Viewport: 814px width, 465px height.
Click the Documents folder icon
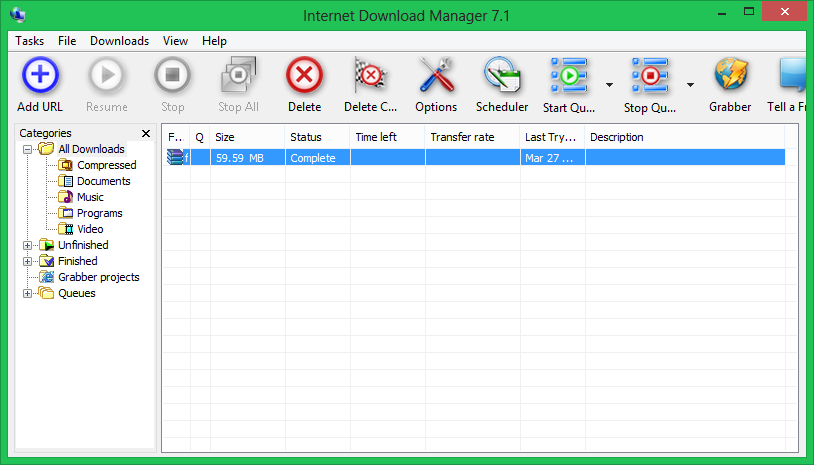pos(65,181)
